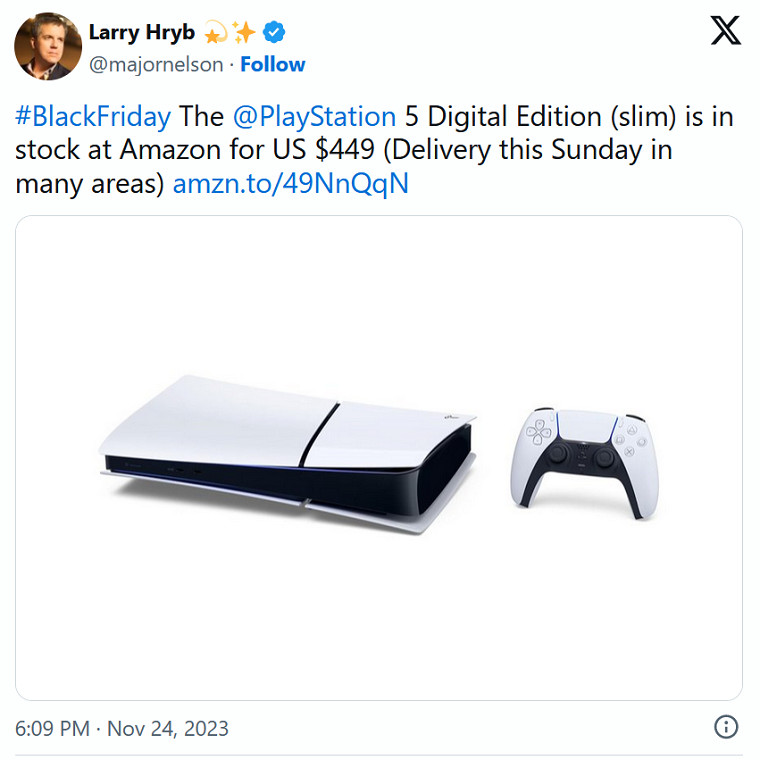Open Larry Hryb's profile avatar
760x760 pixels.
47,47
